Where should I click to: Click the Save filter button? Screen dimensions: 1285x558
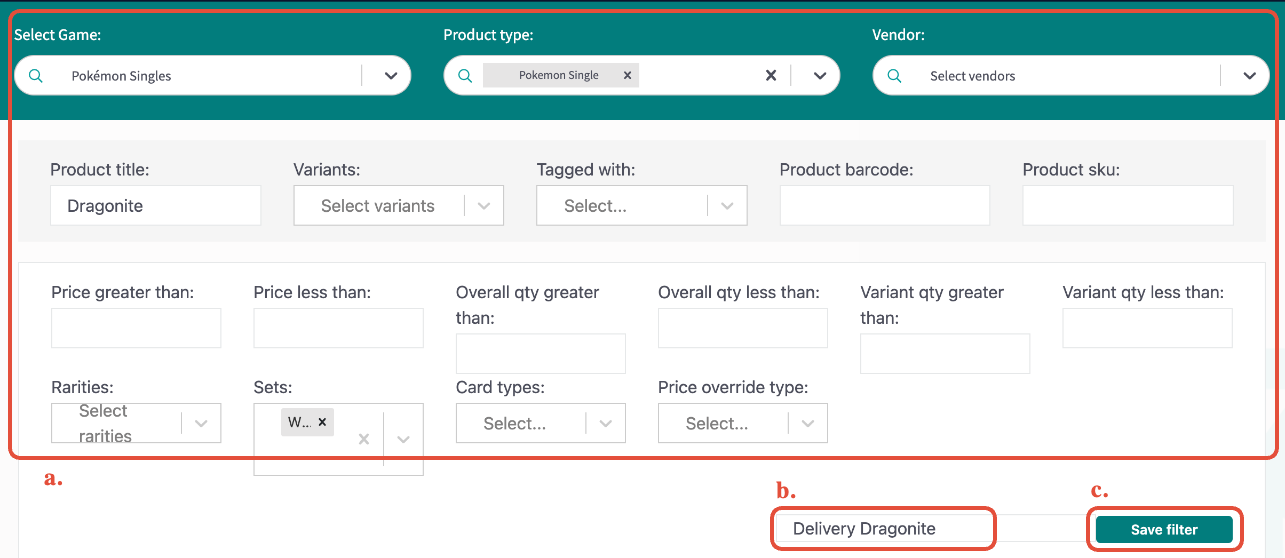click(x=1164, y=530)
